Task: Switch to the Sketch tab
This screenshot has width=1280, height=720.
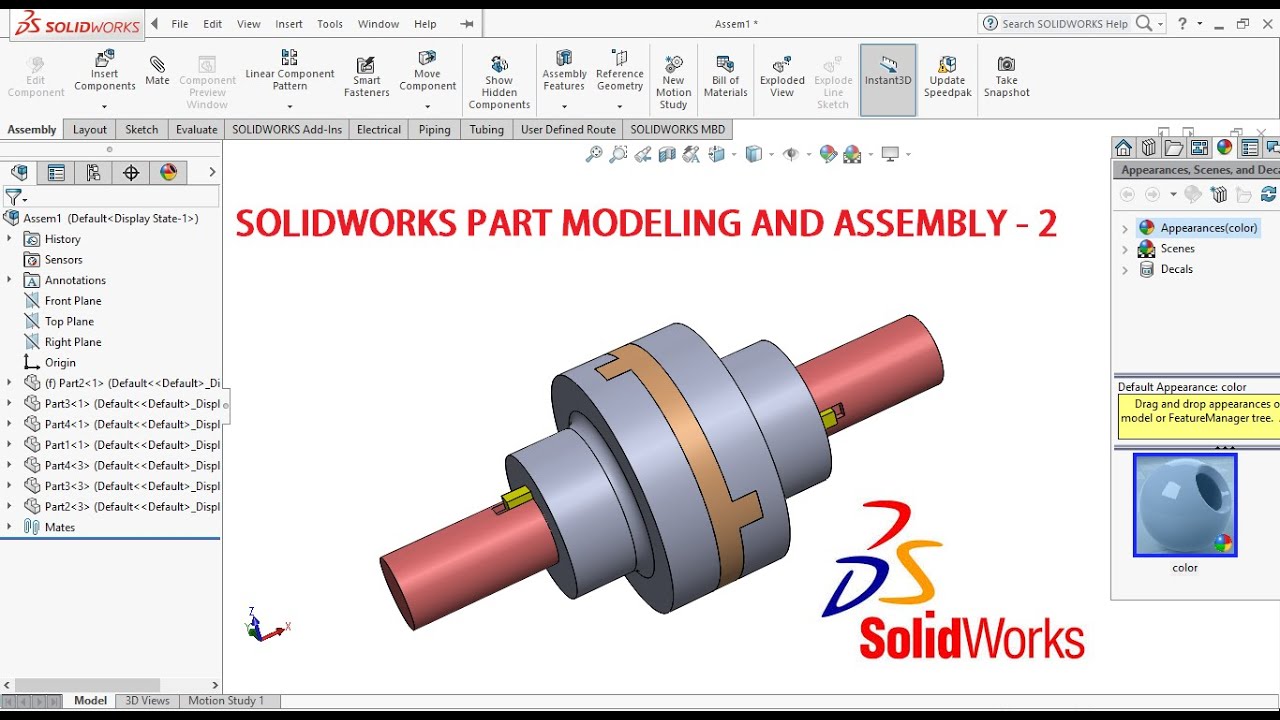Action: point(141,129)
